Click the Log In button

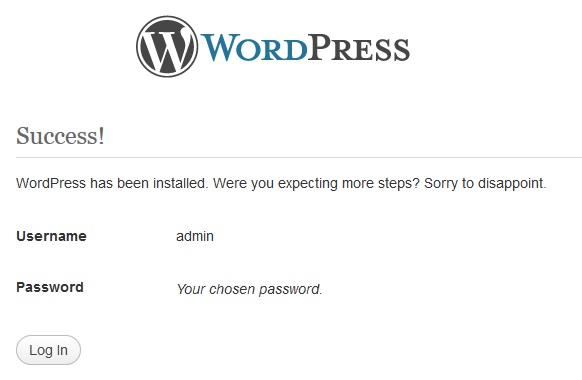tap(48, 350)
